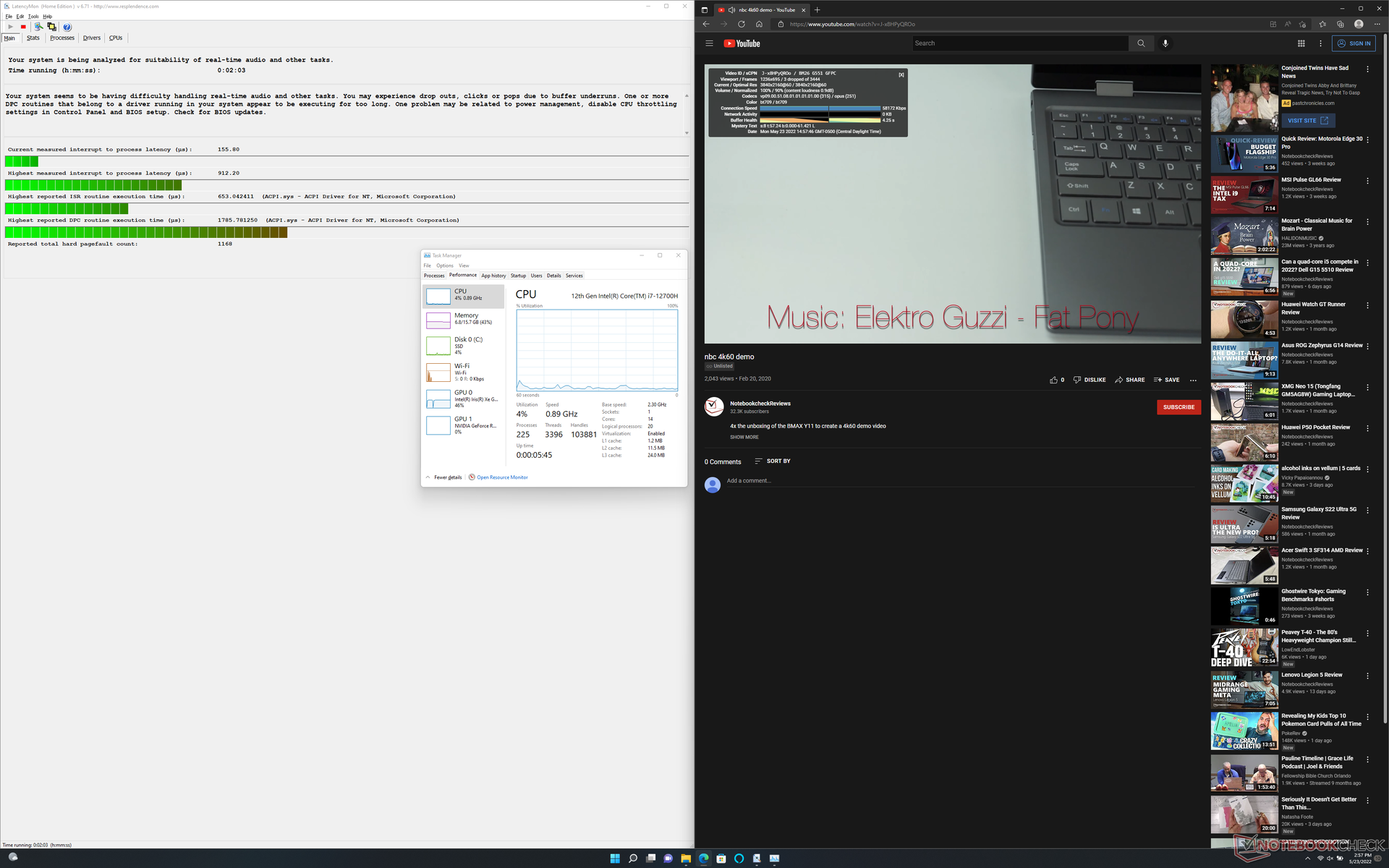Open the App history tab in Task Manager
Image resolution: width=1389 pixels, height=868 pixels.
(x=493, y=276)
